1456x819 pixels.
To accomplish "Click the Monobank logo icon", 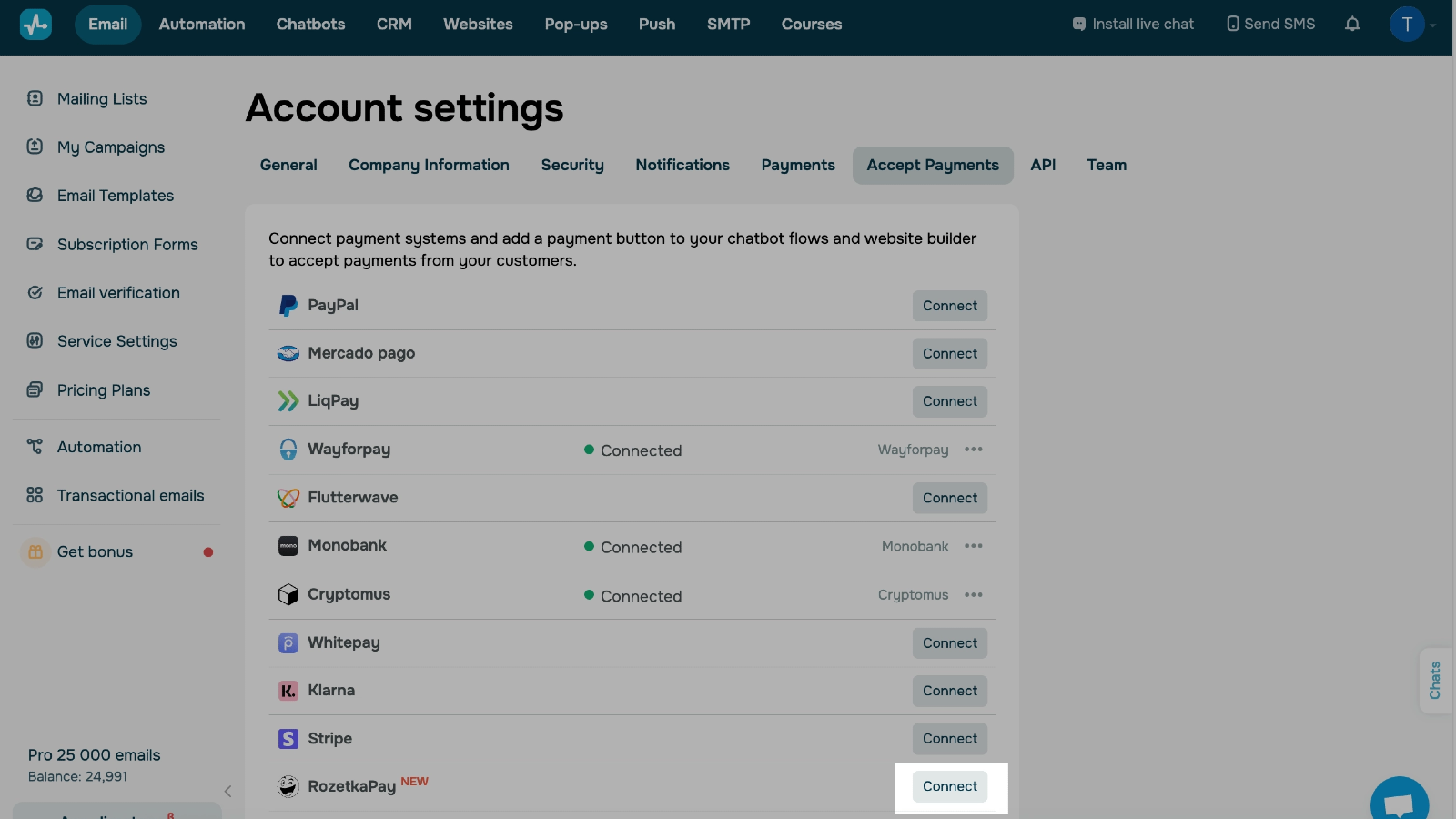I will coord(288,546).
